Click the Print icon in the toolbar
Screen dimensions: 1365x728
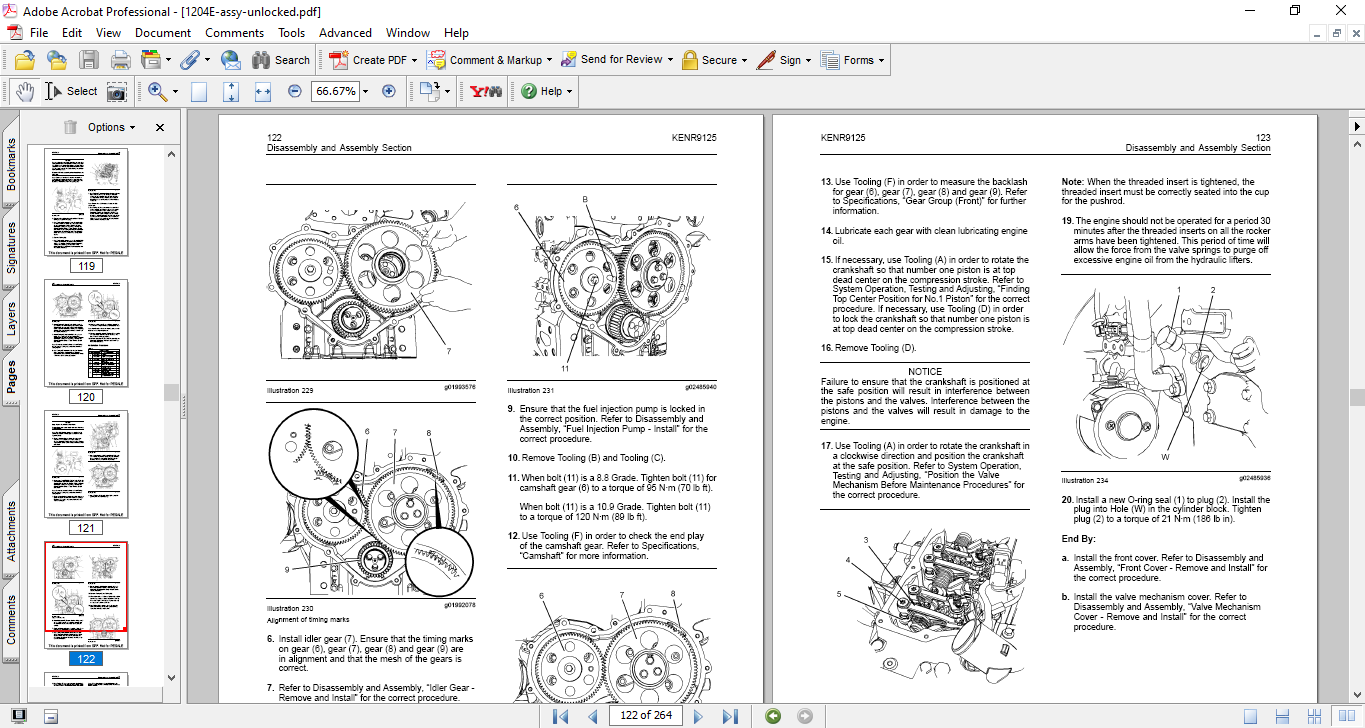click(120, 60)
